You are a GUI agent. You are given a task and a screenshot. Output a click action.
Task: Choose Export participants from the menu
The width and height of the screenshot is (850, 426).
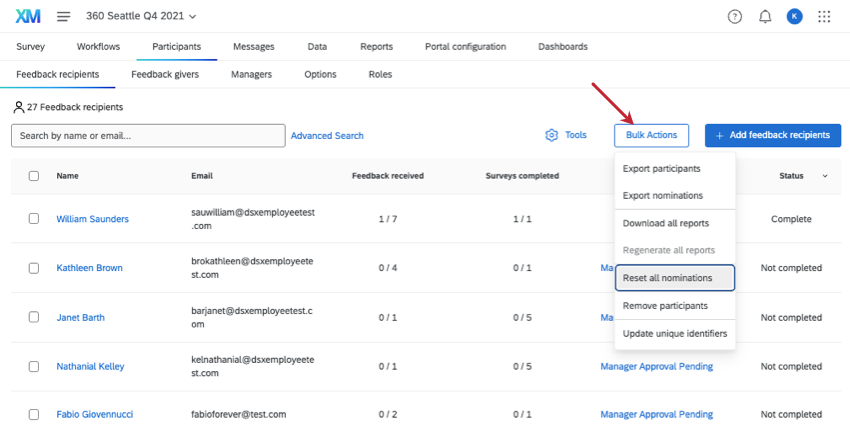(x=675, y=169)
